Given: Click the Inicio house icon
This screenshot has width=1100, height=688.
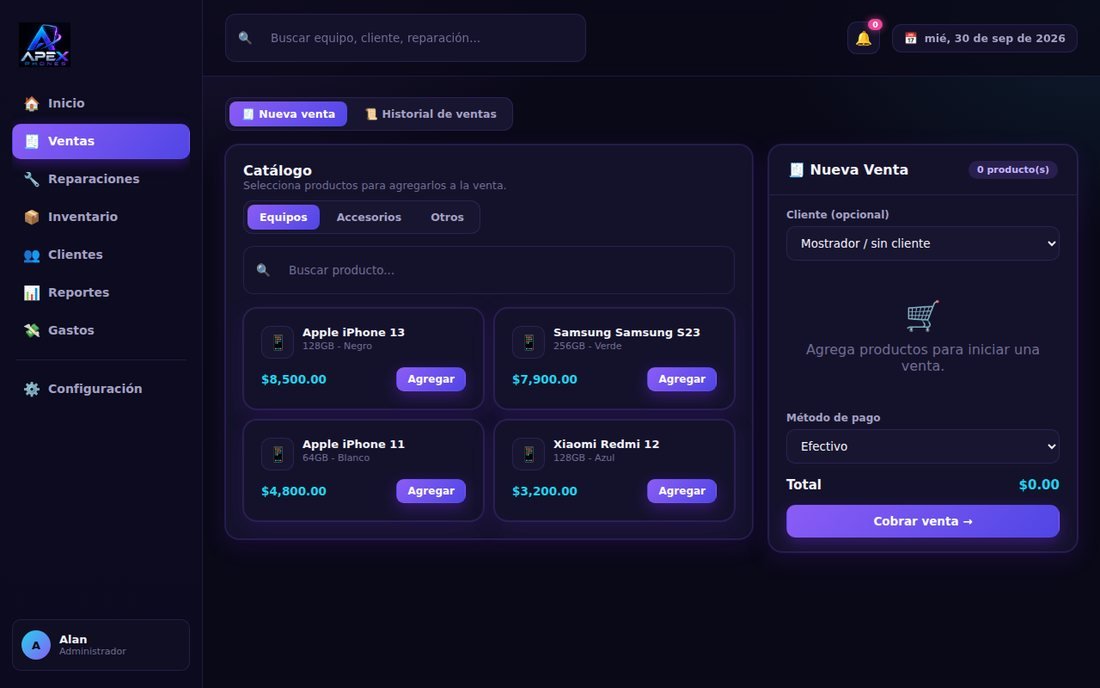Looking at the screenshot, I should click(32, 104).
